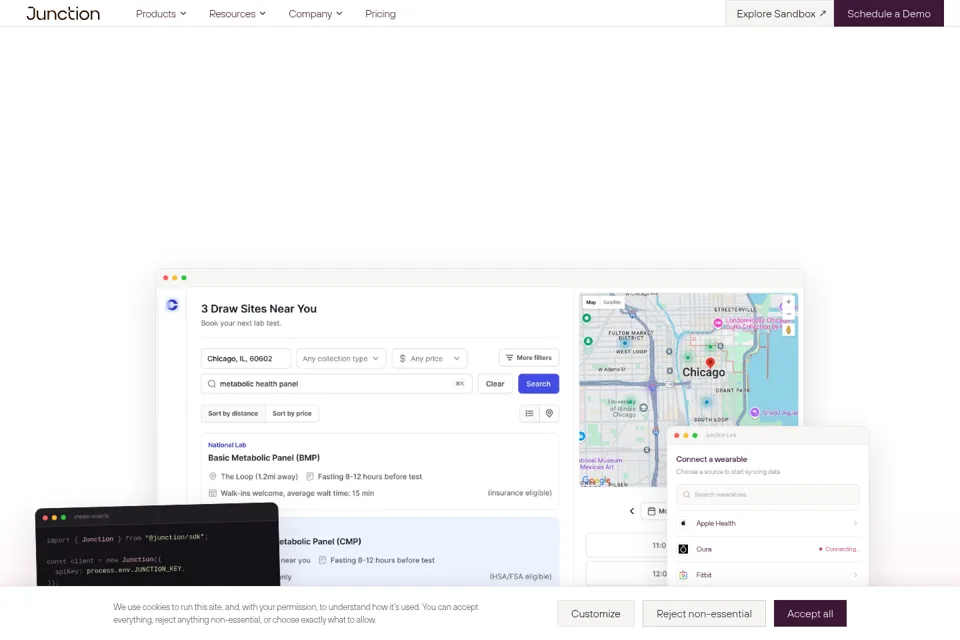This screenshot has width=960, height=640.
Task: Click the Fitbit logo icon
Action: pos(683,574)
